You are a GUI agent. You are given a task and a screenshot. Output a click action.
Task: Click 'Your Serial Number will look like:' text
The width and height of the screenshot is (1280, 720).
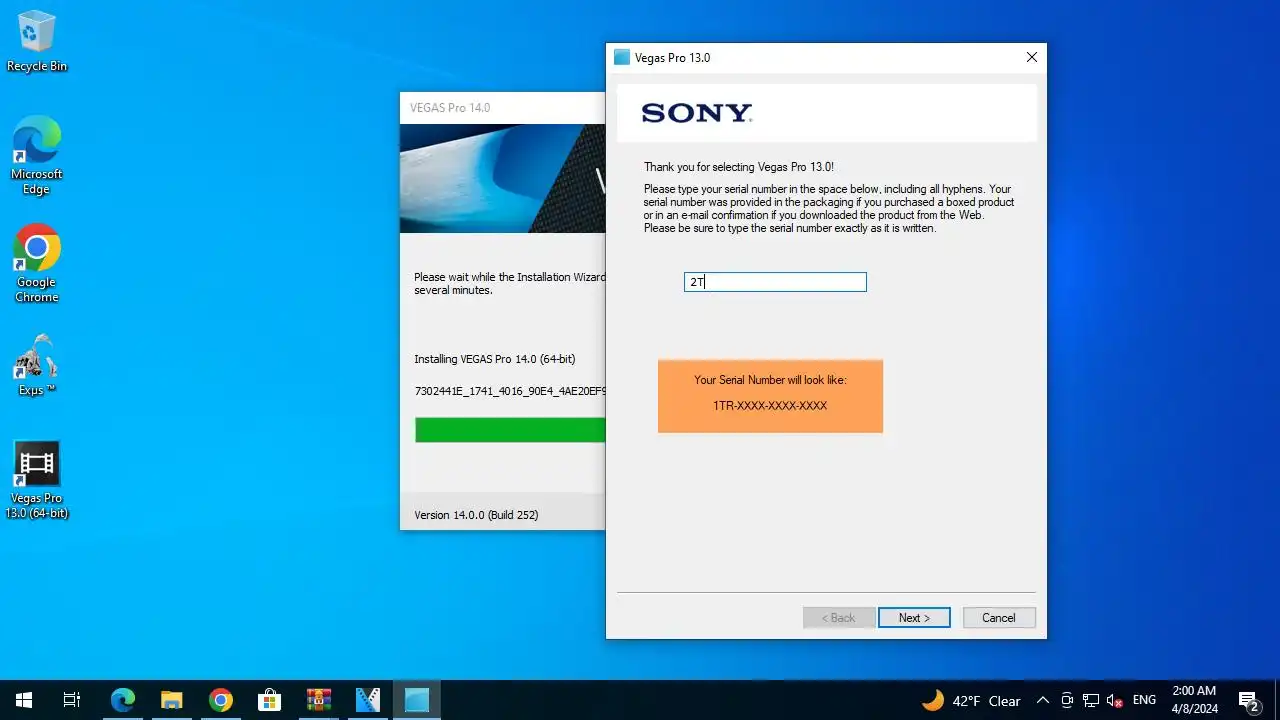coord(770,380)
